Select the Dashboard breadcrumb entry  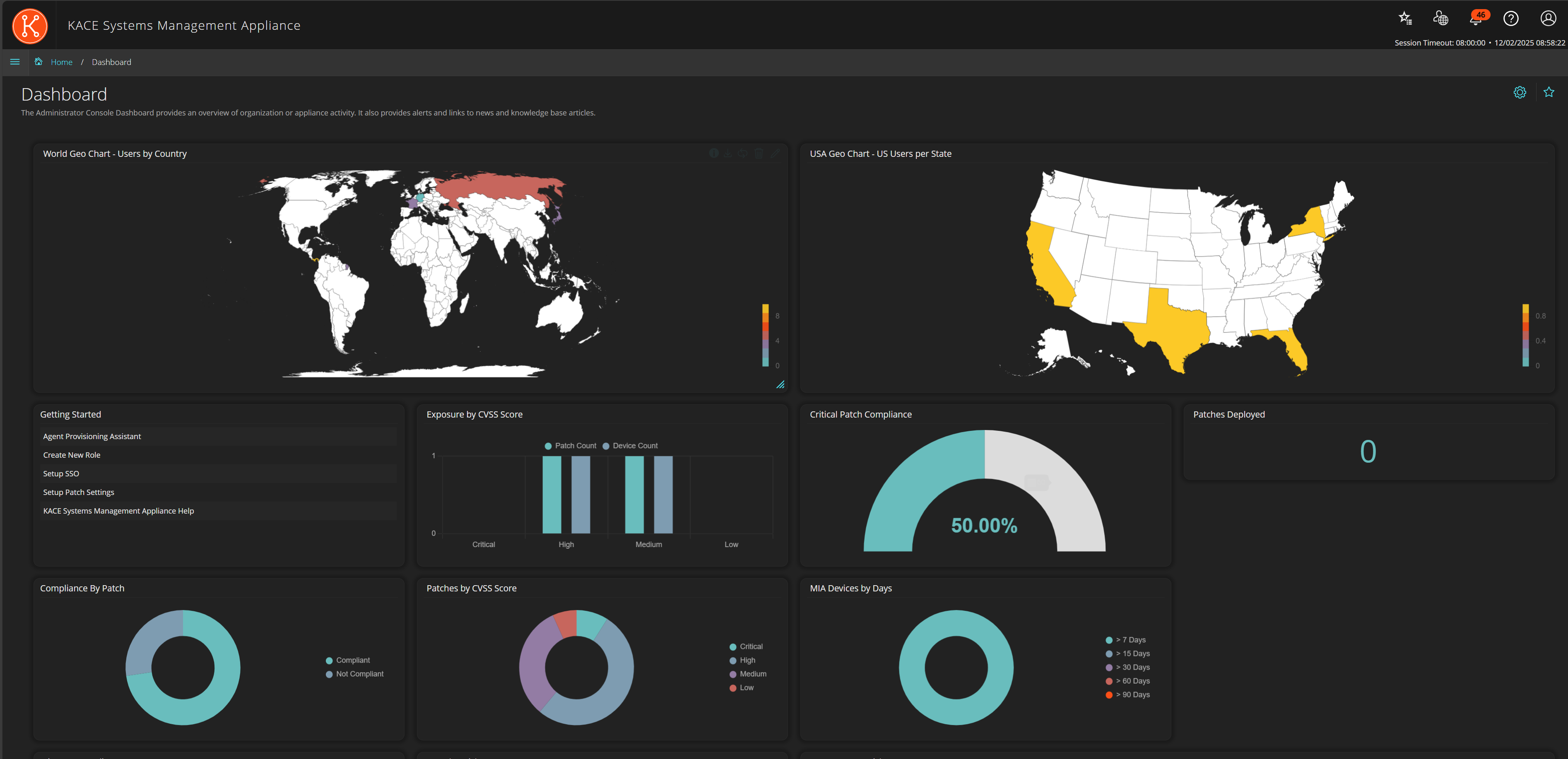click(111, 61)
